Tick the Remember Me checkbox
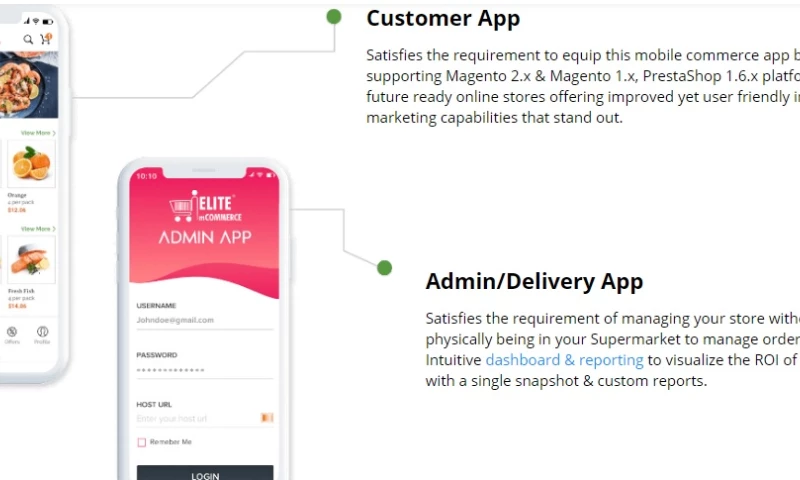 coord(141,442)
